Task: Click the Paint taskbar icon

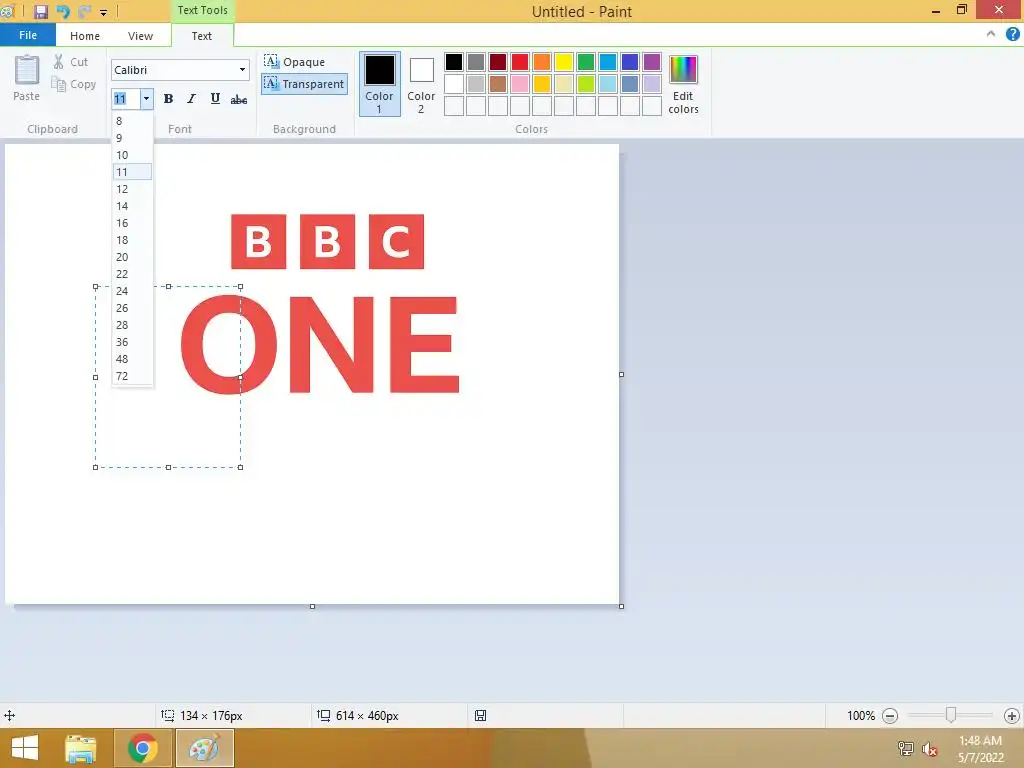Action: coord(204,748)
